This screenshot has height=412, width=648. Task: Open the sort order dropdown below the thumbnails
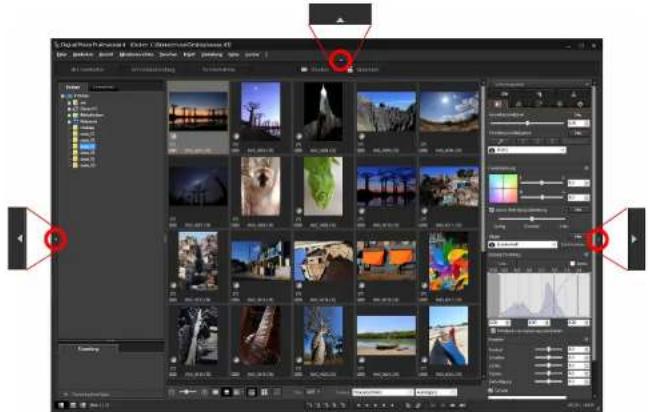[383, 392]
